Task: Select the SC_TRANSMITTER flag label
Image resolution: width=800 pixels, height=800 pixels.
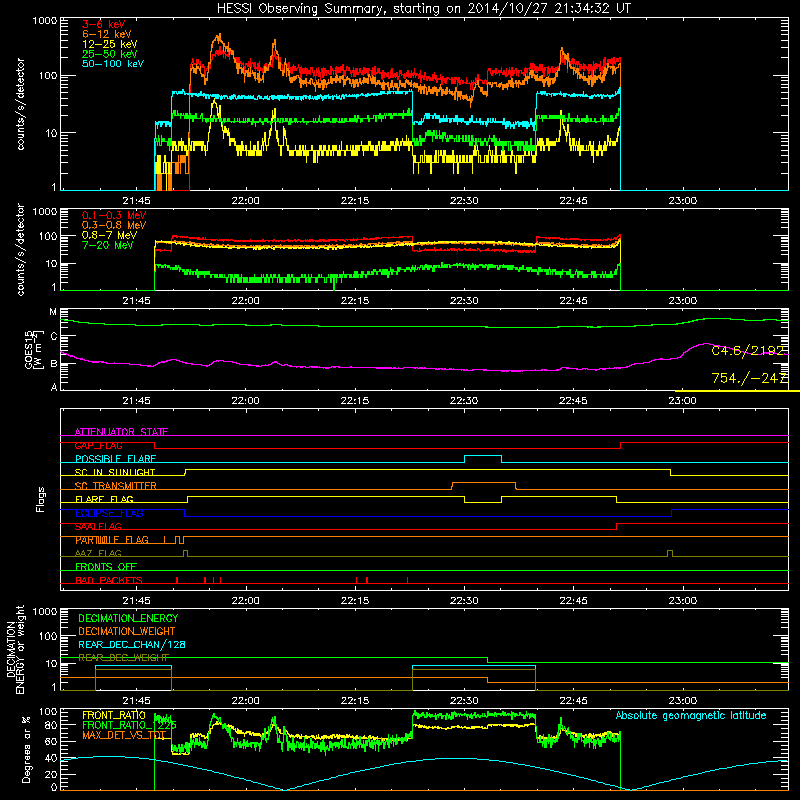Action: (116, 486)
